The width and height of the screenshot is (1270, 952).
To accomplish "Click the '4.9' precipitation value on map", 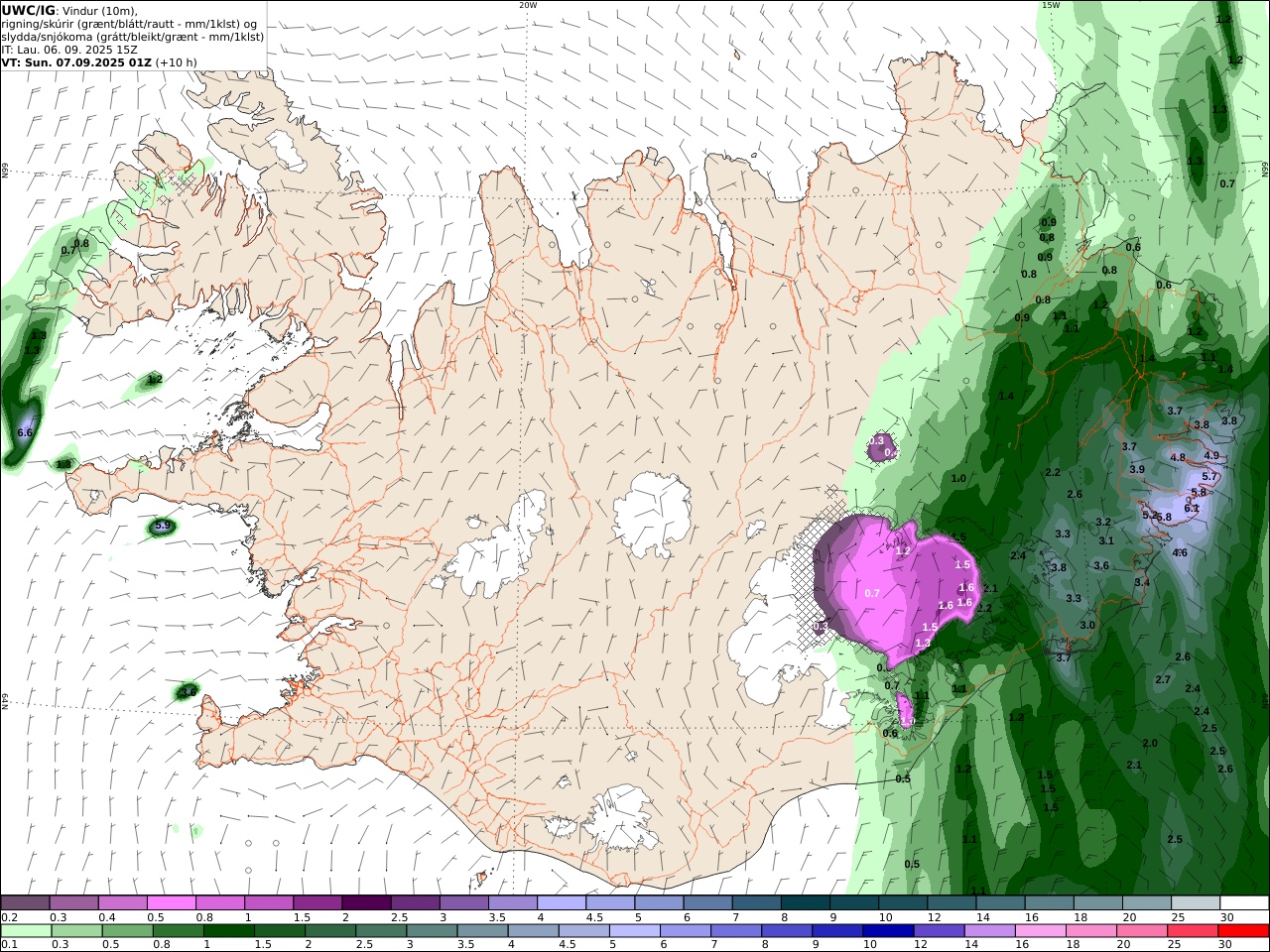I will tap(1211, 456).
